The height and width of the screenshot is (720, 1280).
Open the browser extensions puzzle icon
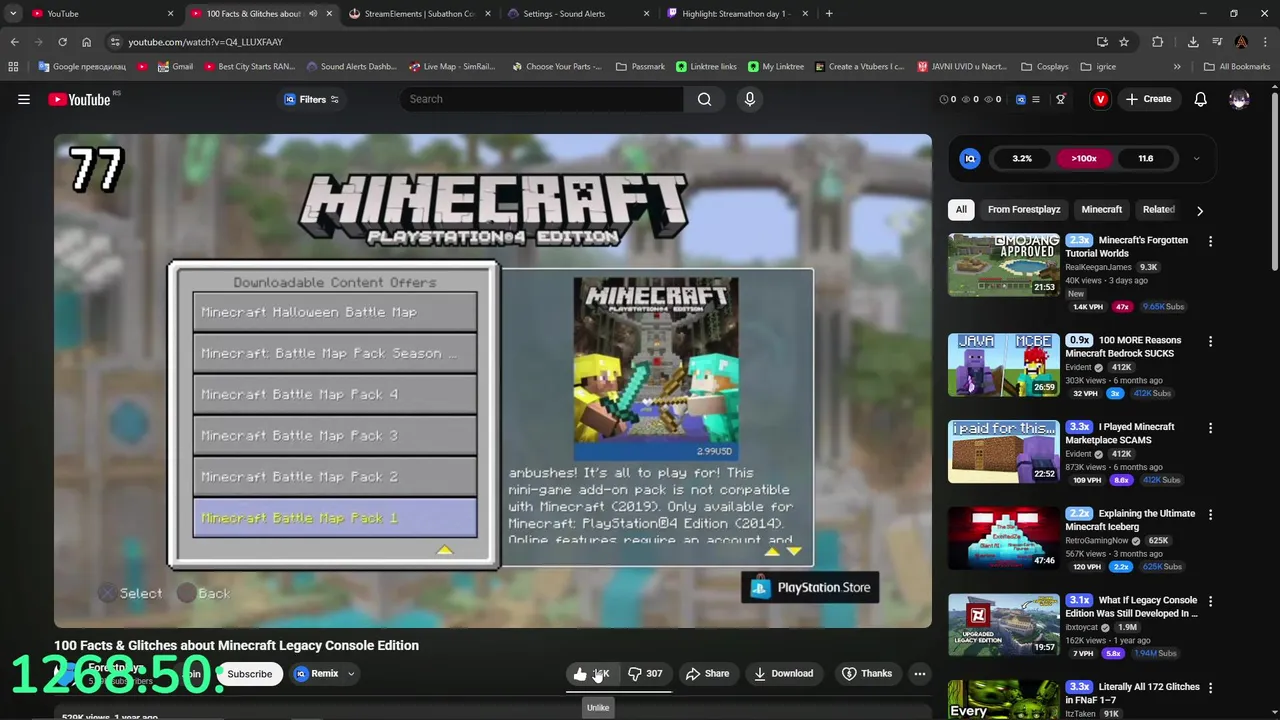coord(1158,42)
